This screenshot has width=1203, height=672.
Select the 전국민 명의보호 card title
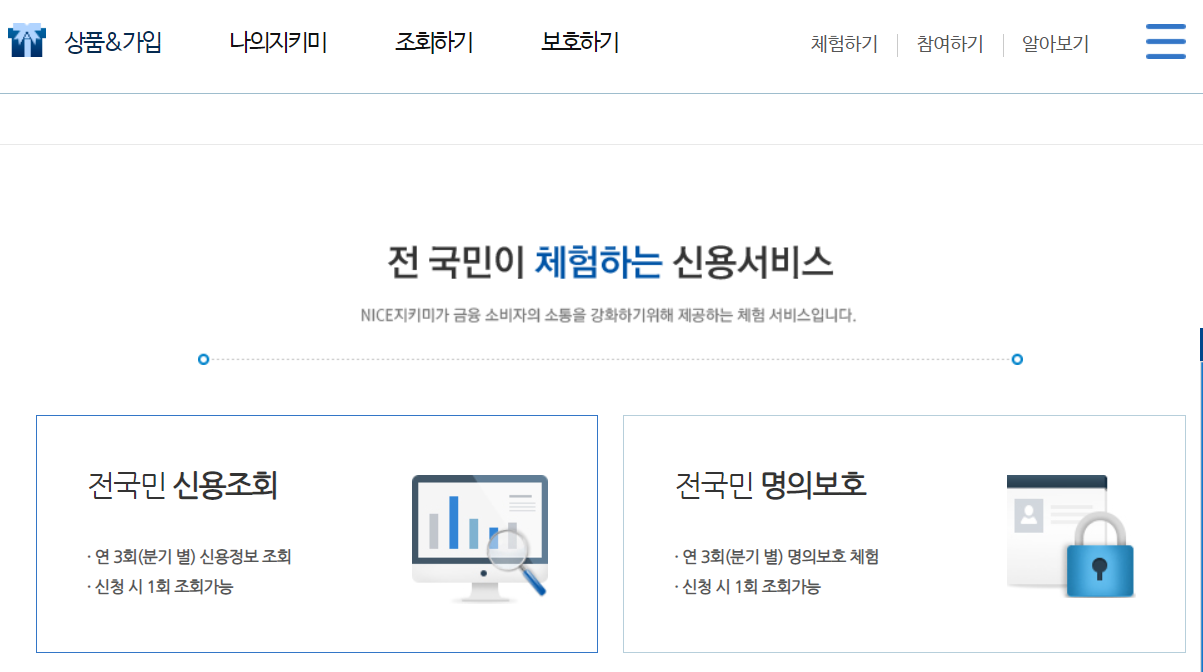(770, 486)
